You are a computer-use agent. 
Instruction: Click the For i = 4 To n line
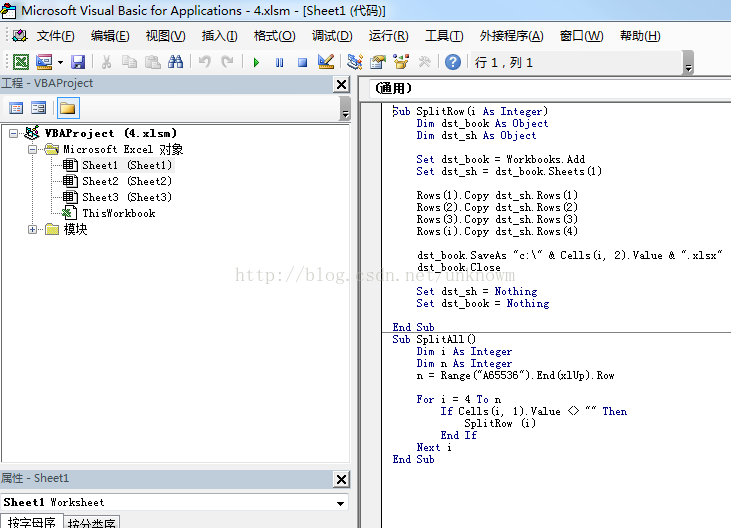coord(459,399)
